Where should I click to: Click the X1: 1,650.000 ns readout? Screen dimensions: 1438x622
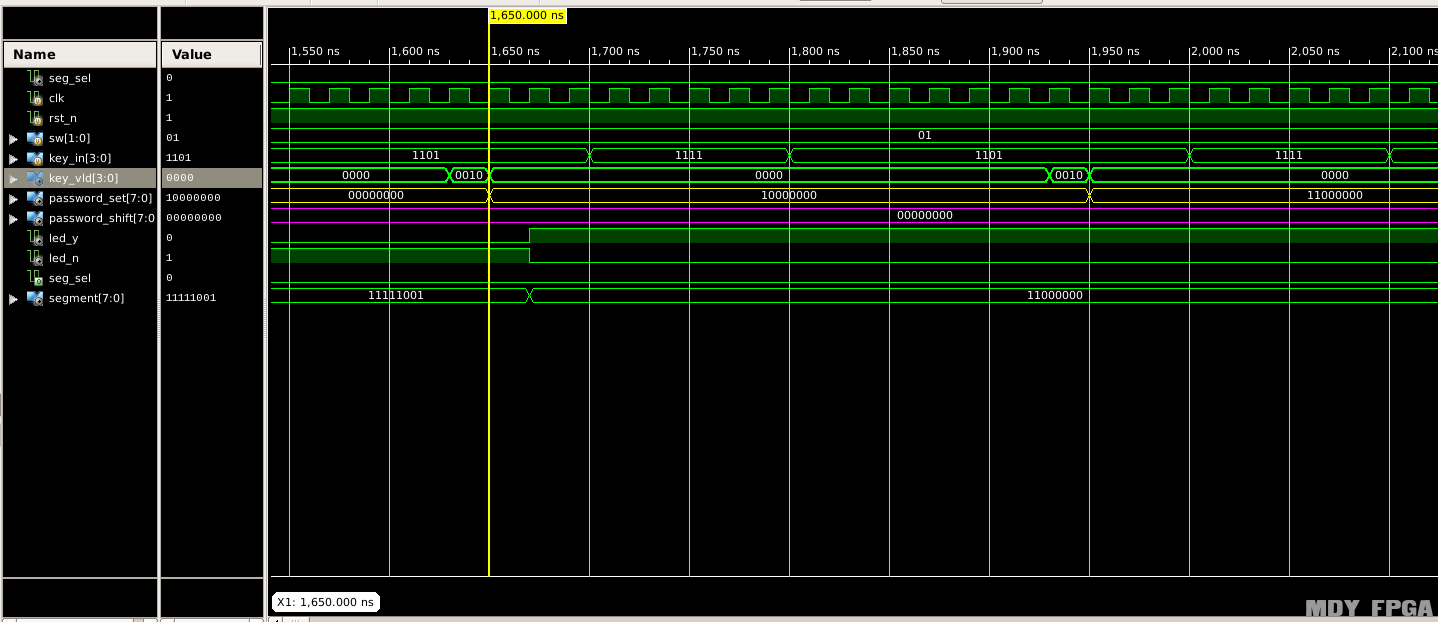click(x=325, y=601)
